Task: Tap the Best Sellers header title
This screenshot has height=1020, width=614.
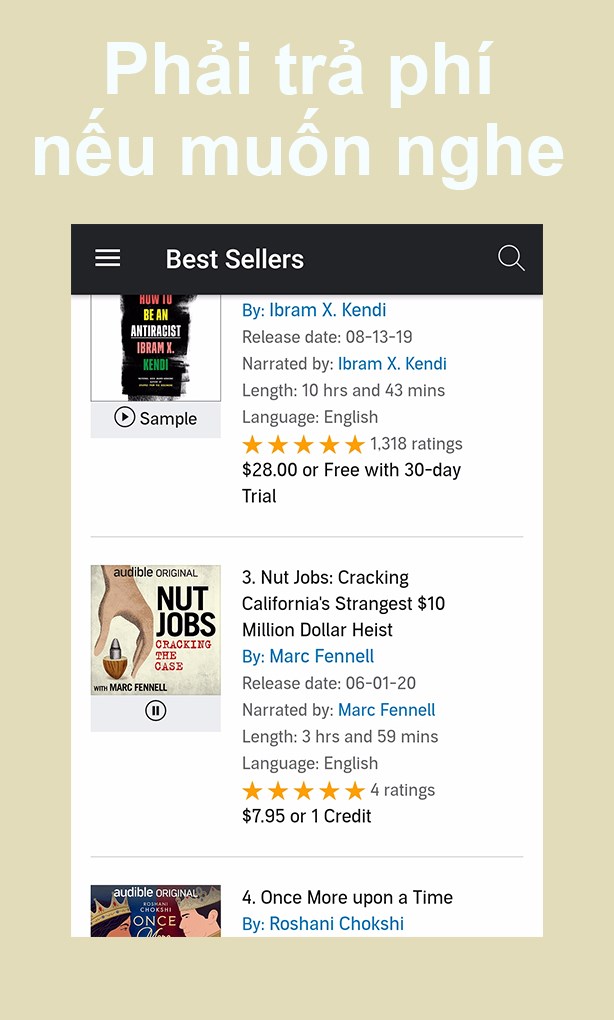Action: 235,259
